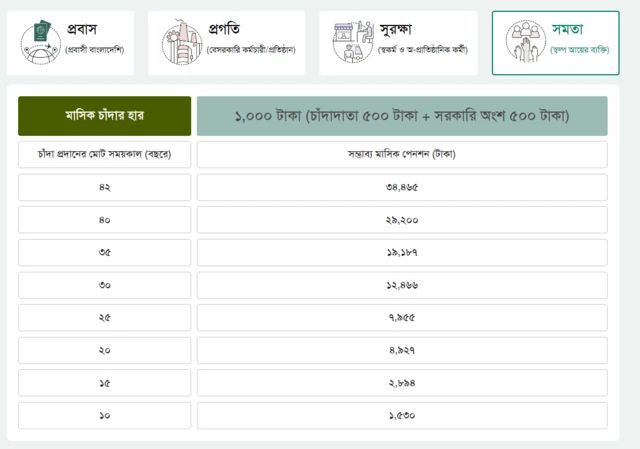The width and height of the screenshot is (640, 449).
Task: Select the ৪০ years row cell
Action: click(104, 220)
